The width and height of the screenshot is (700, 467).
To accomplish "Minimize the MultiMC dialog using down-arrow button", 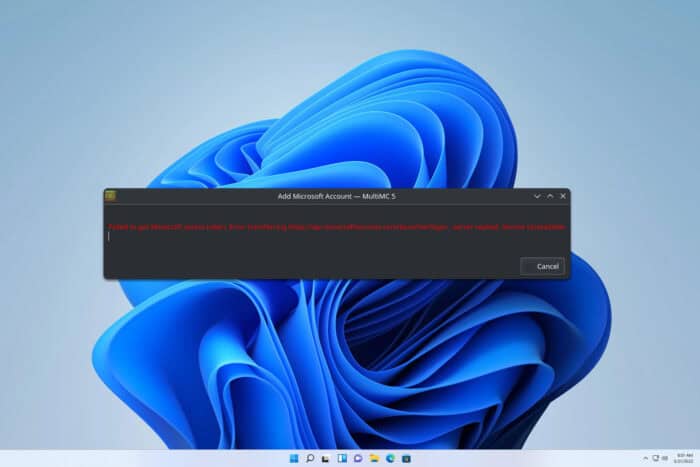I will point(537,196).
